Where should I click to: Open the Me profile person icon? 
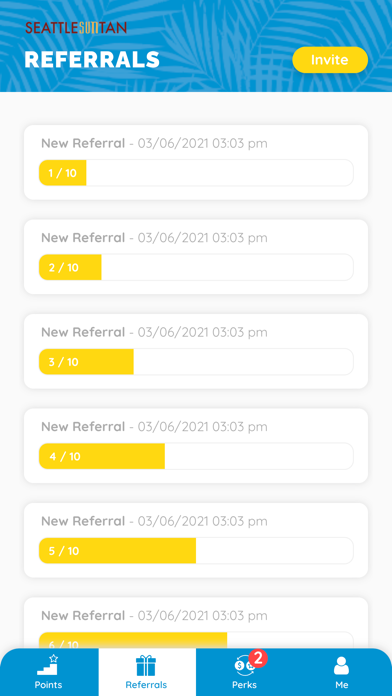[341, 666]
